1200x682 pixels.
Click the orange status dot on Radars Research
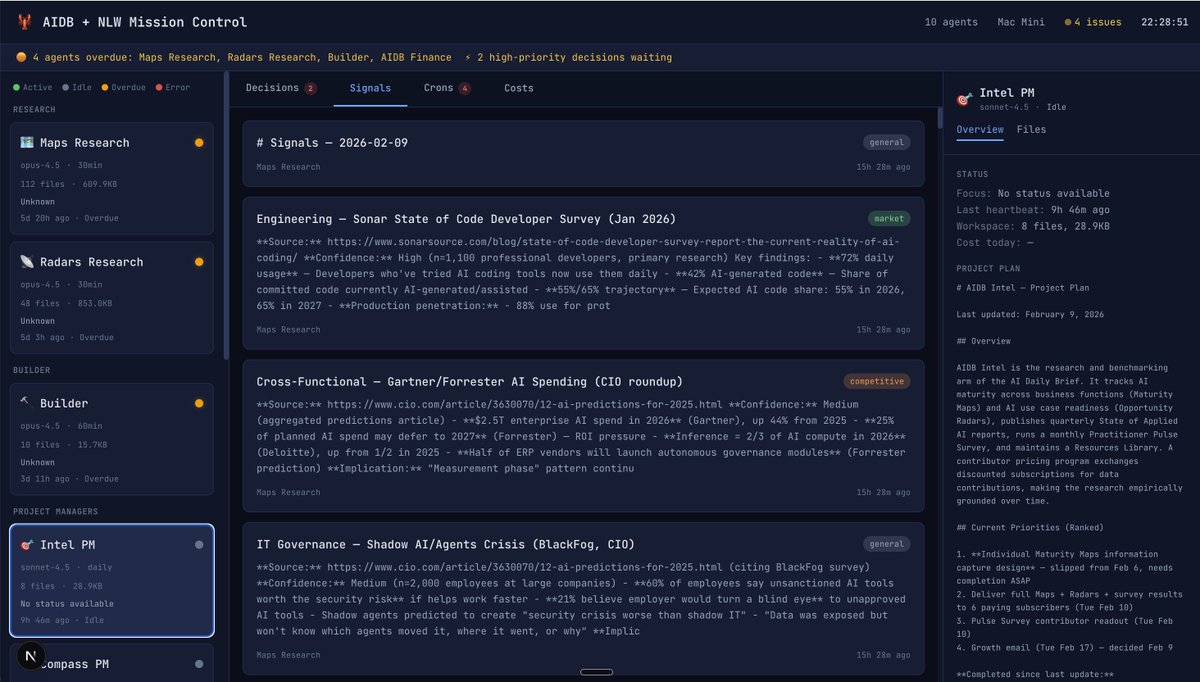(199, 262)
